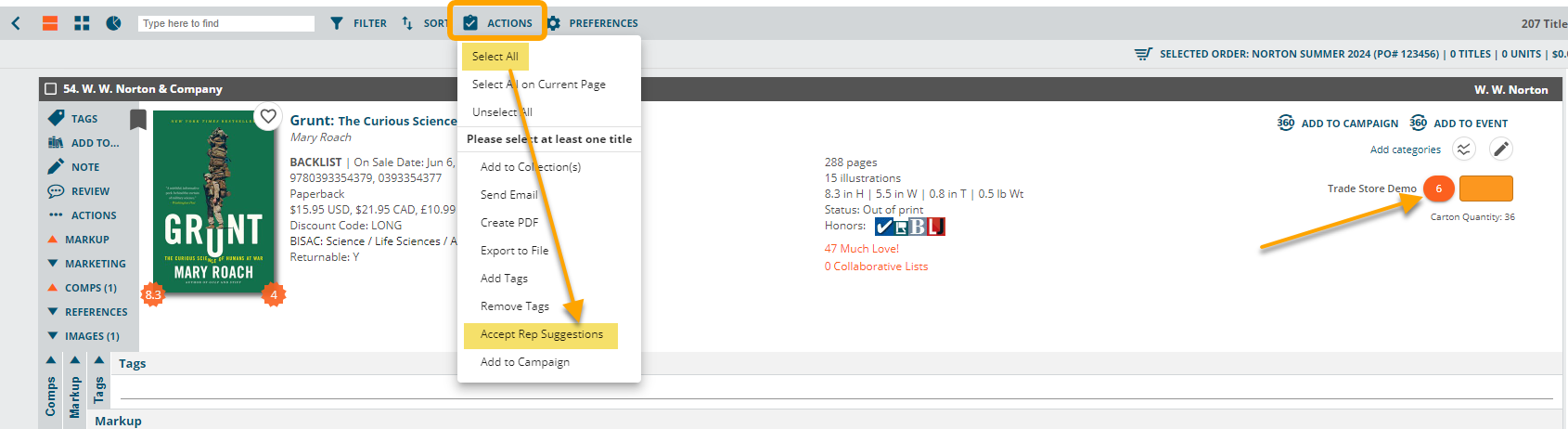Open the Grunt book cover thumbnail

[x=213, y=203]
